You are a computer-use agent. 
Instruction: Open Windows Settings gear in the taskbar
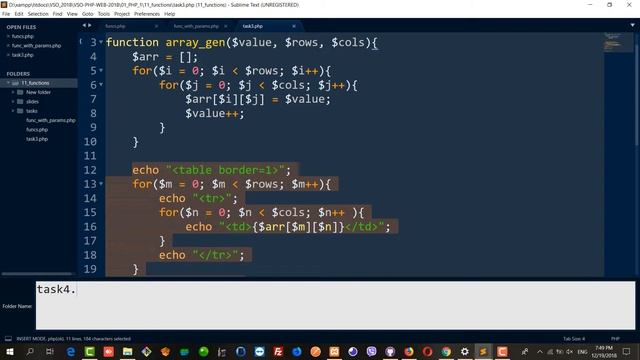(464, 351)
